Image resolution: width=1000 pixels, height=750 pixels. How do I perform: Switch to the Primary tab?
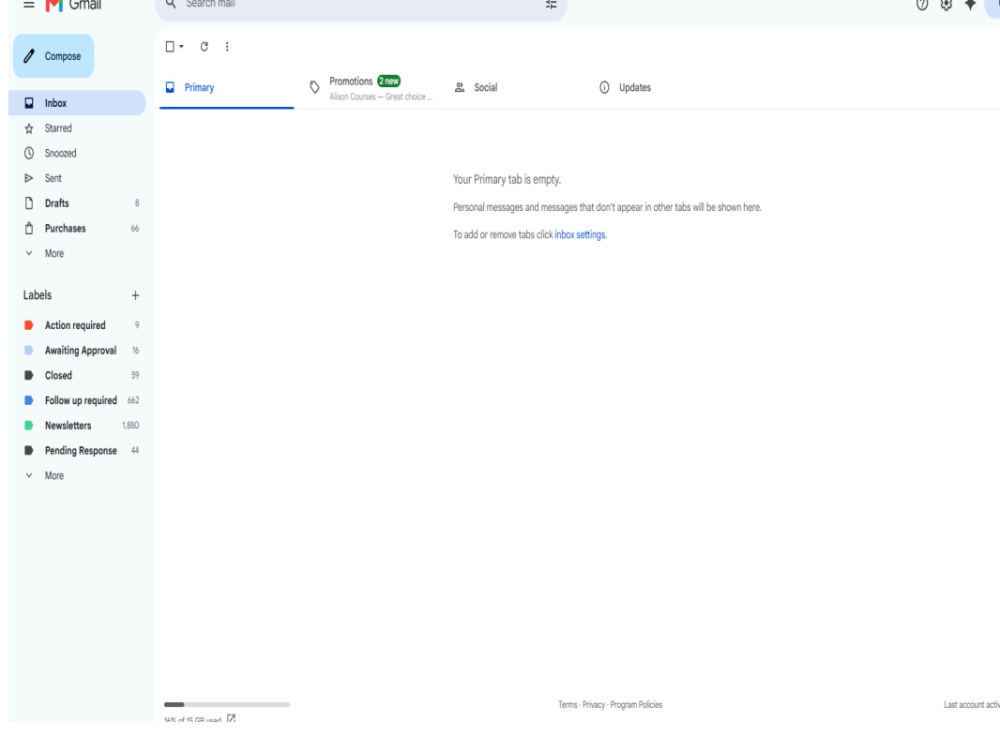(226, 88)
